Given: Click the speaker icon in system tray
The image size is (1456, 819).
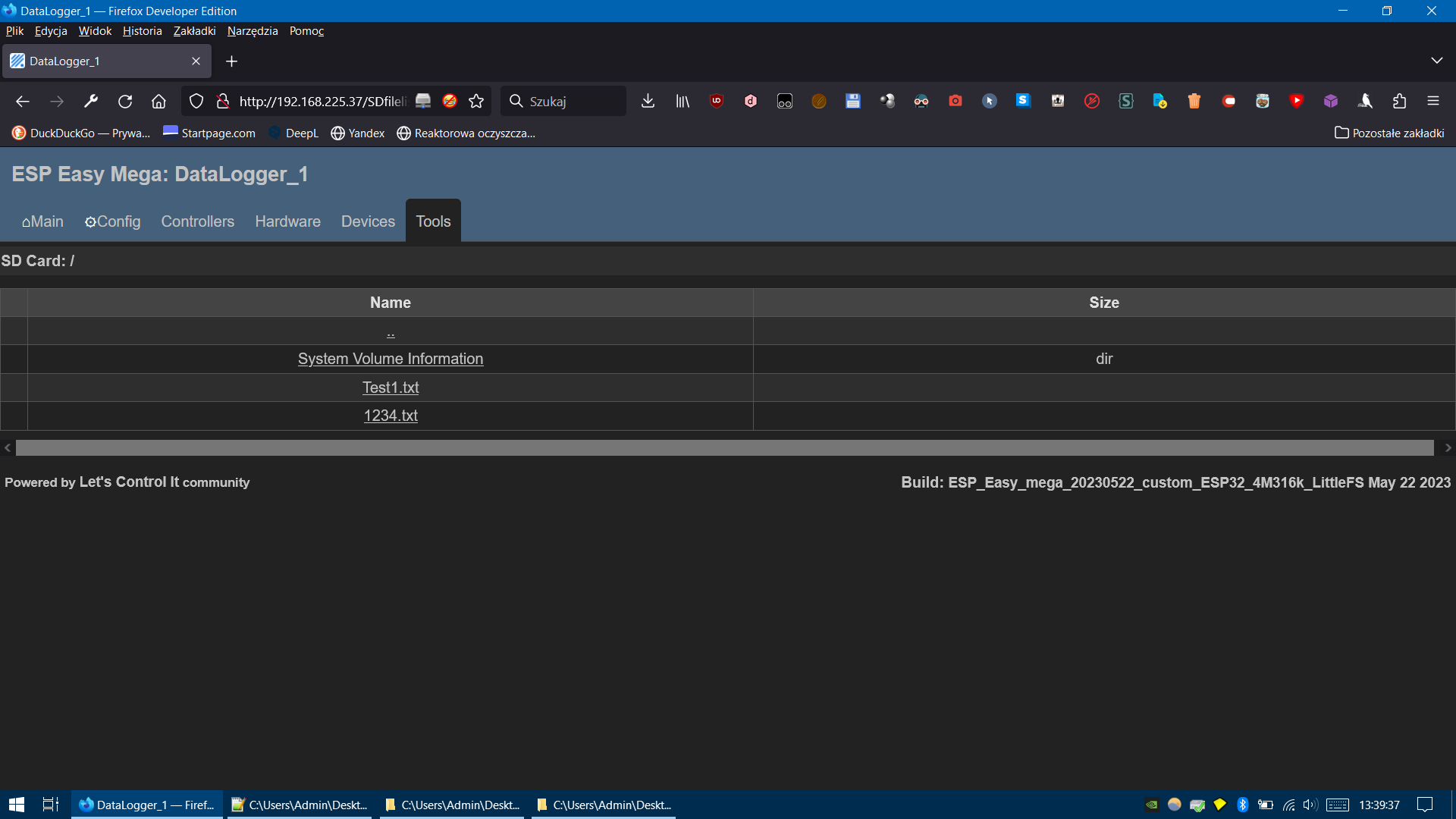Looking at the screenshot, I should coord(1311,805).
